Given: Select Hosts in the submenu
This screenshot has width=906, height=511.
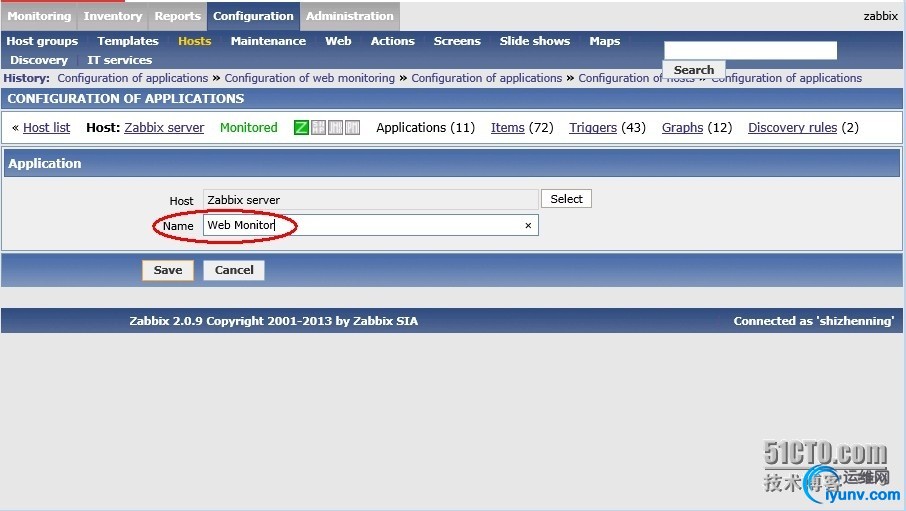Looking at the screenshot, I should click(x=195, y=41).
